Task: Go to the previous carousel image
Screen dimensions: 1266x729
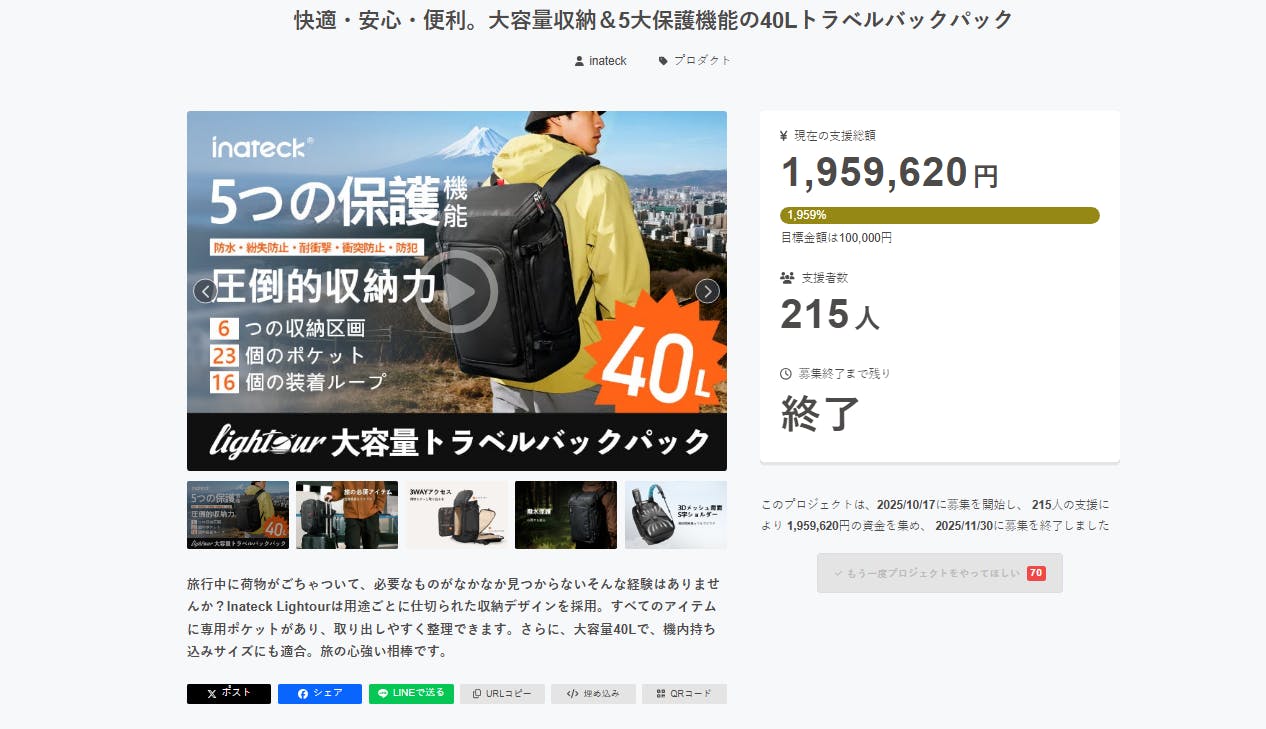Action: point(205,291)
